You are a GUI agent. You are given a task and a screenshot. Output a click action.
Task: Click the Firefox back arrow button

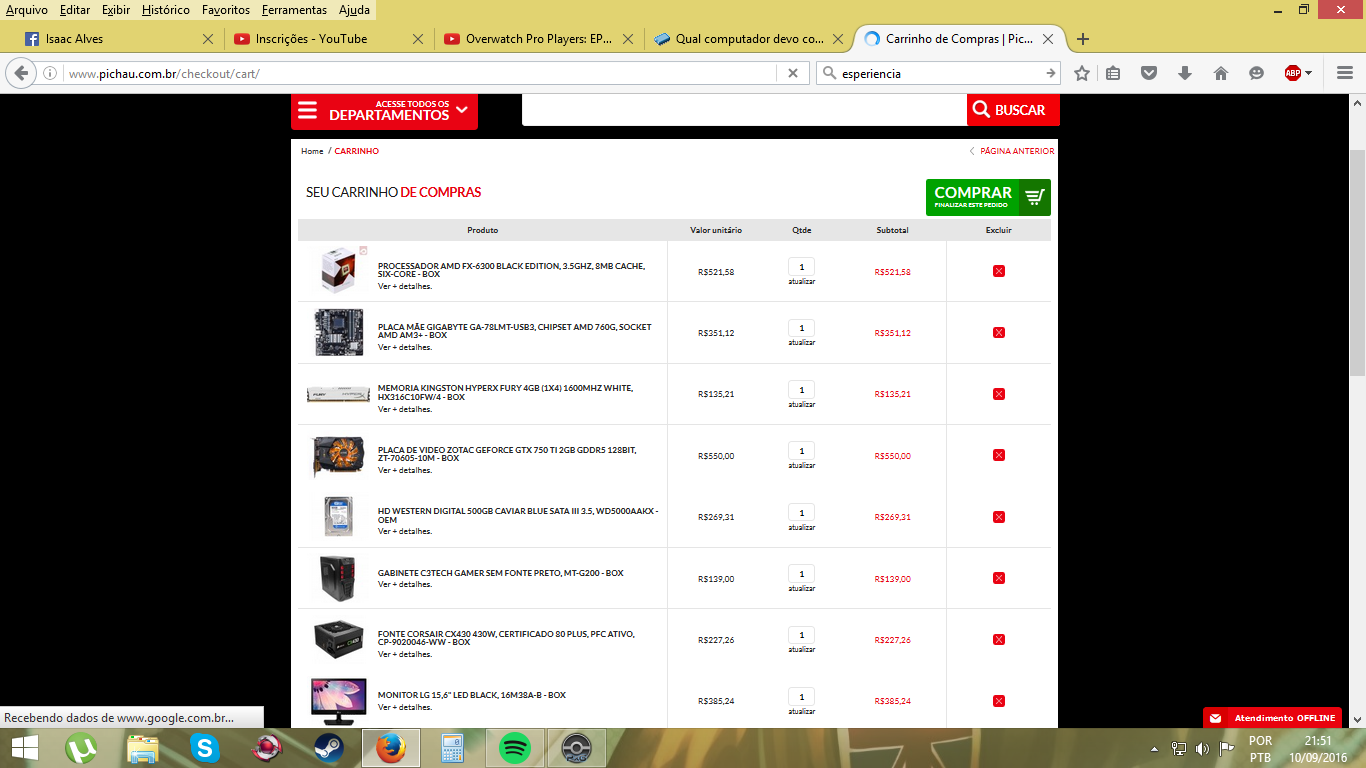(21, 73)
